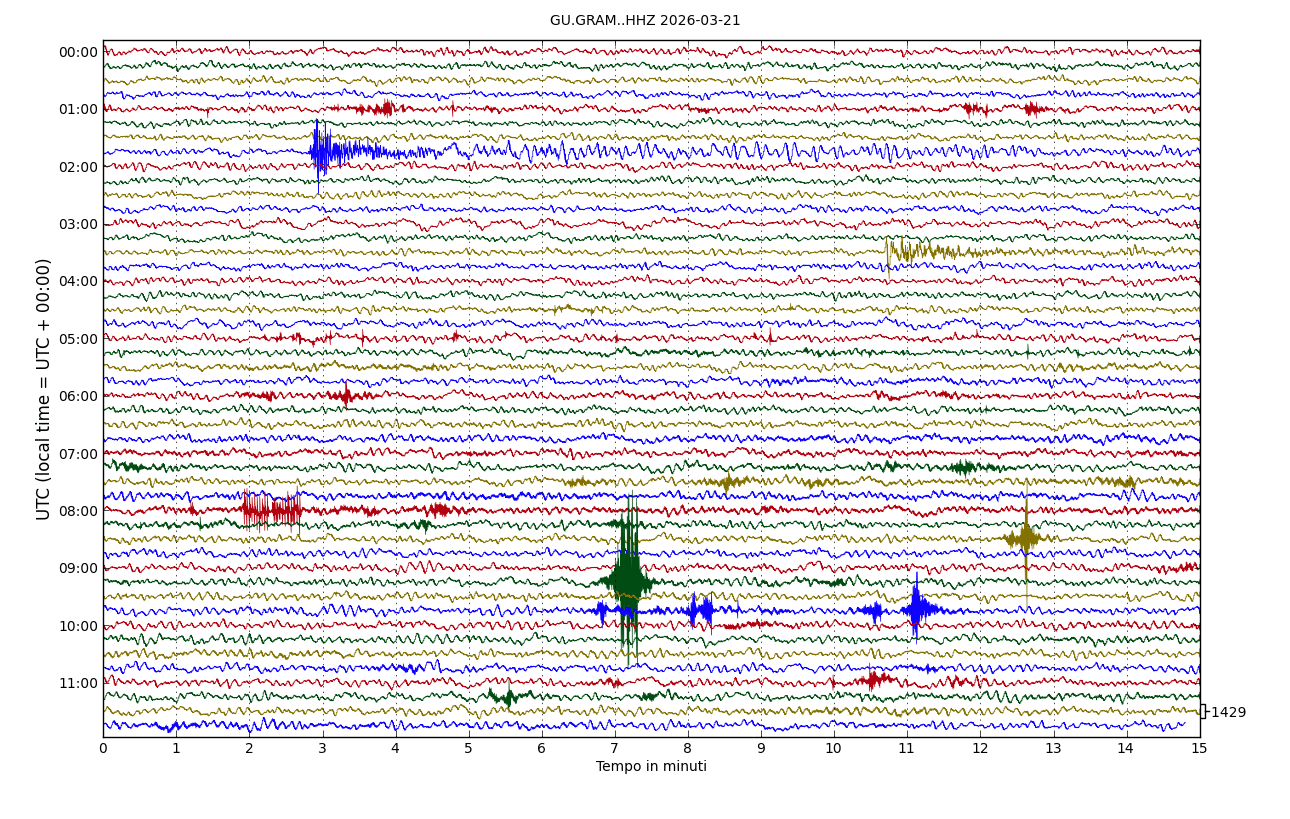Select the 11:00 hour tick label

78,683
